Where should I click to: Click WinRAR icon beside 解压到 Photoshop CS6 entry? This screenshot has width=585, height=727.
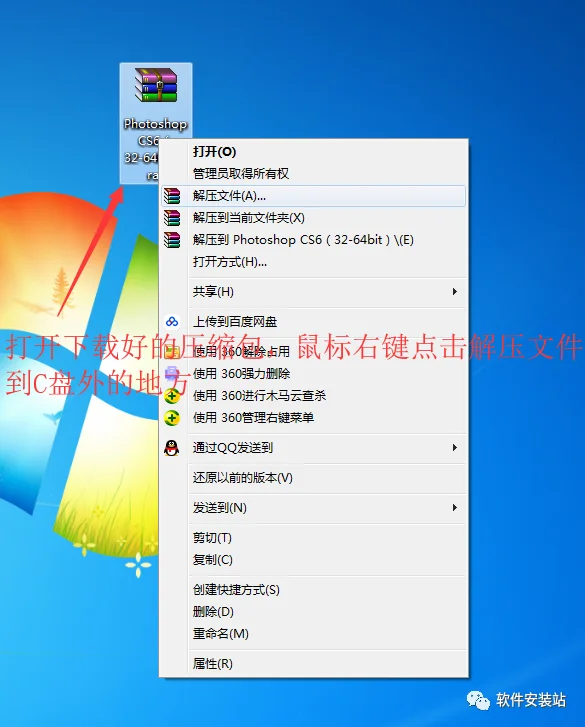coord(172,240)
